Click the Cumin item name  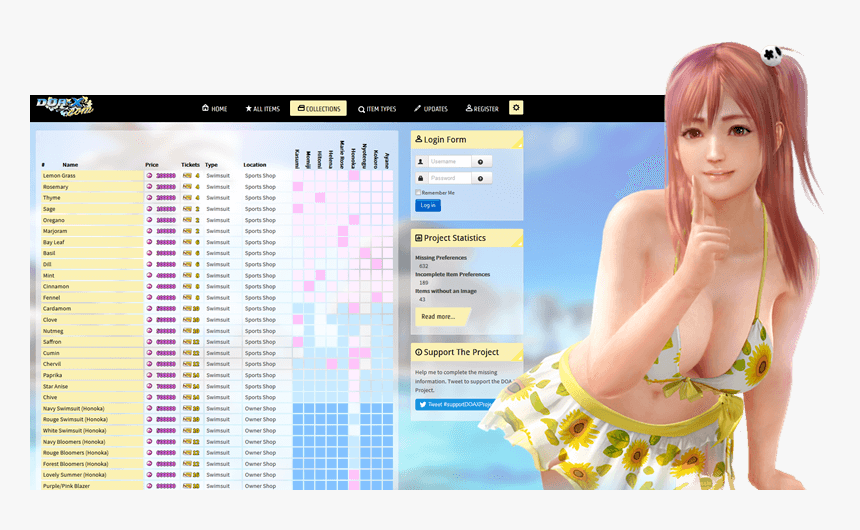51,353
